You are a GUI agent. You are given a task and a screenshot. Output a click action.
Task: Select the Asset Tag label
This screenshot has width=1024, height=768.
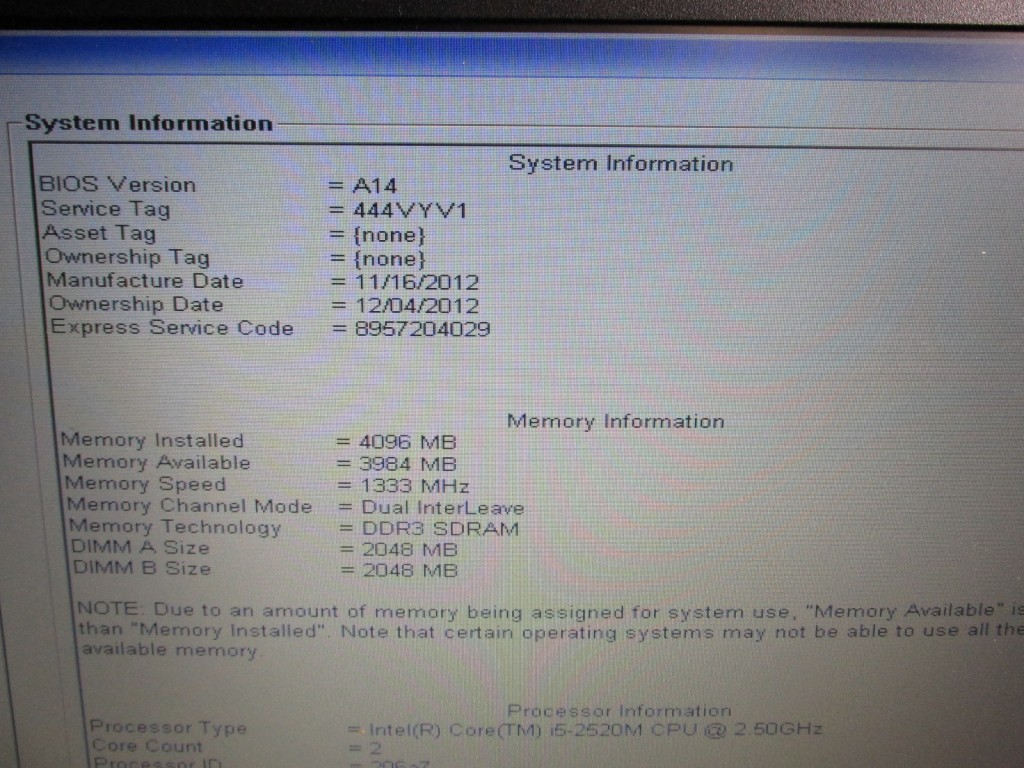pos(99,233)
